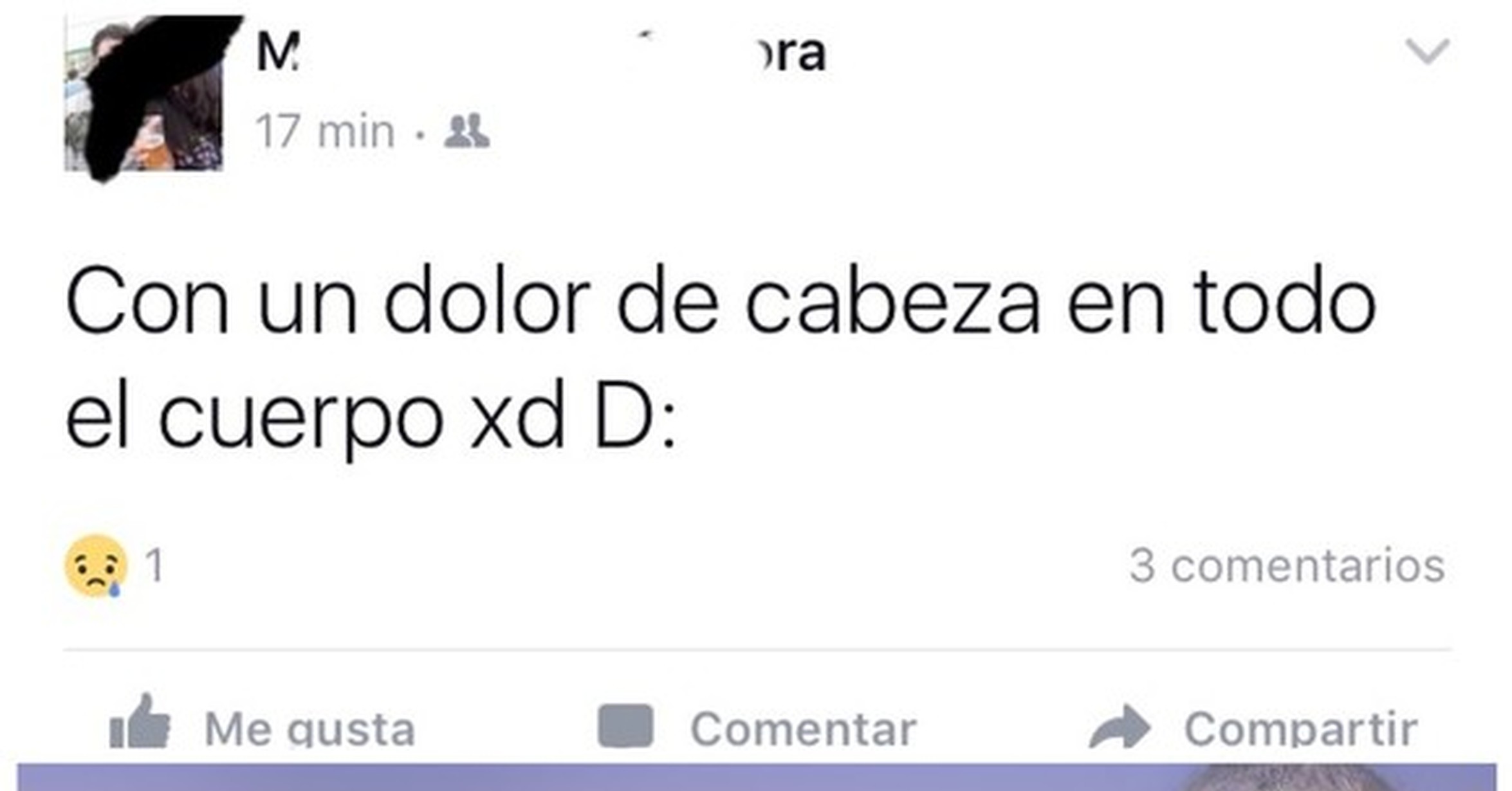Click the share arrow icon

click(x=1120, y=727)
